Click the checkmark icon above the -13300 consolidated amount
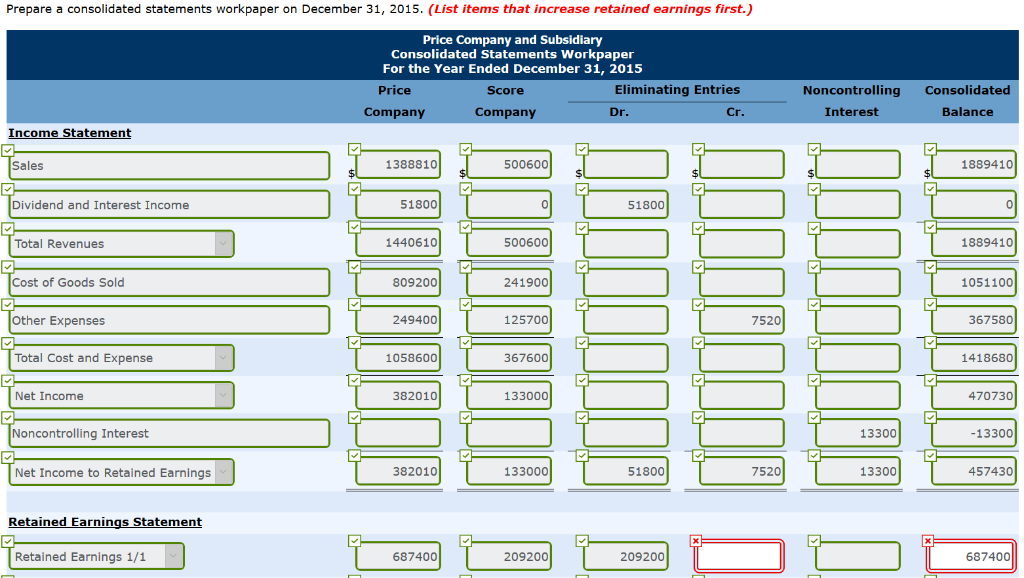1024x578 pixels. point(929,418)
